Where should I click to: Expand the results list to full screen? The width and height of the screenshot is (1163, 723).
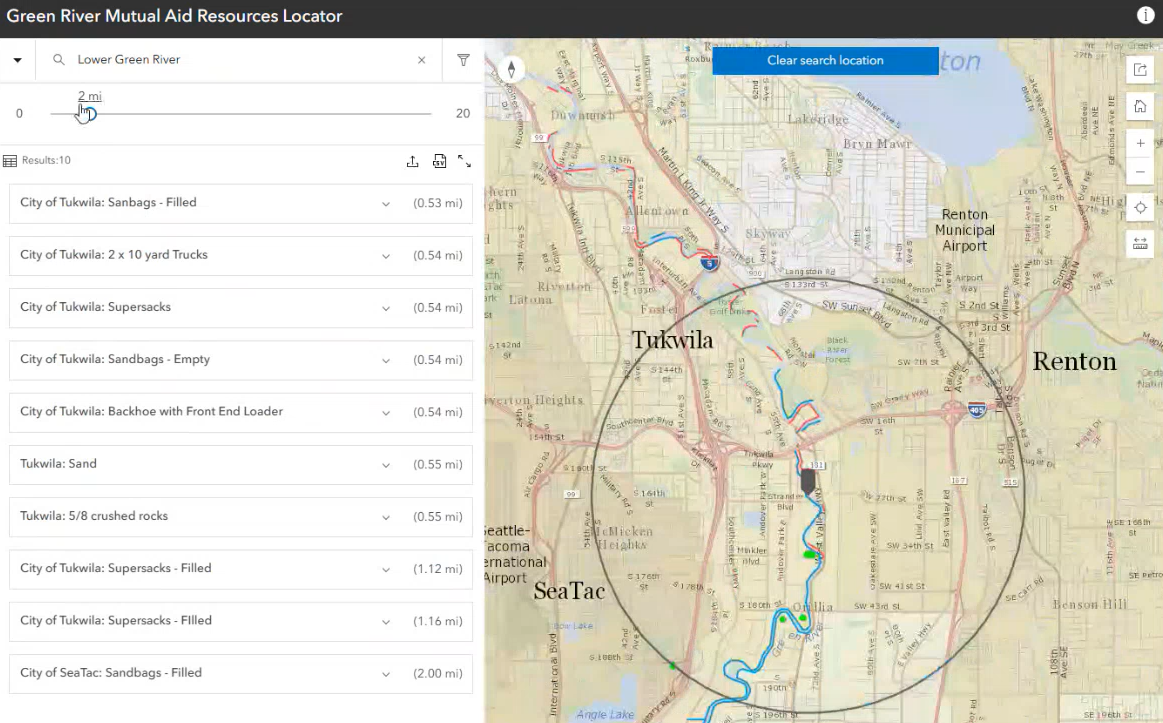[465, 160]
